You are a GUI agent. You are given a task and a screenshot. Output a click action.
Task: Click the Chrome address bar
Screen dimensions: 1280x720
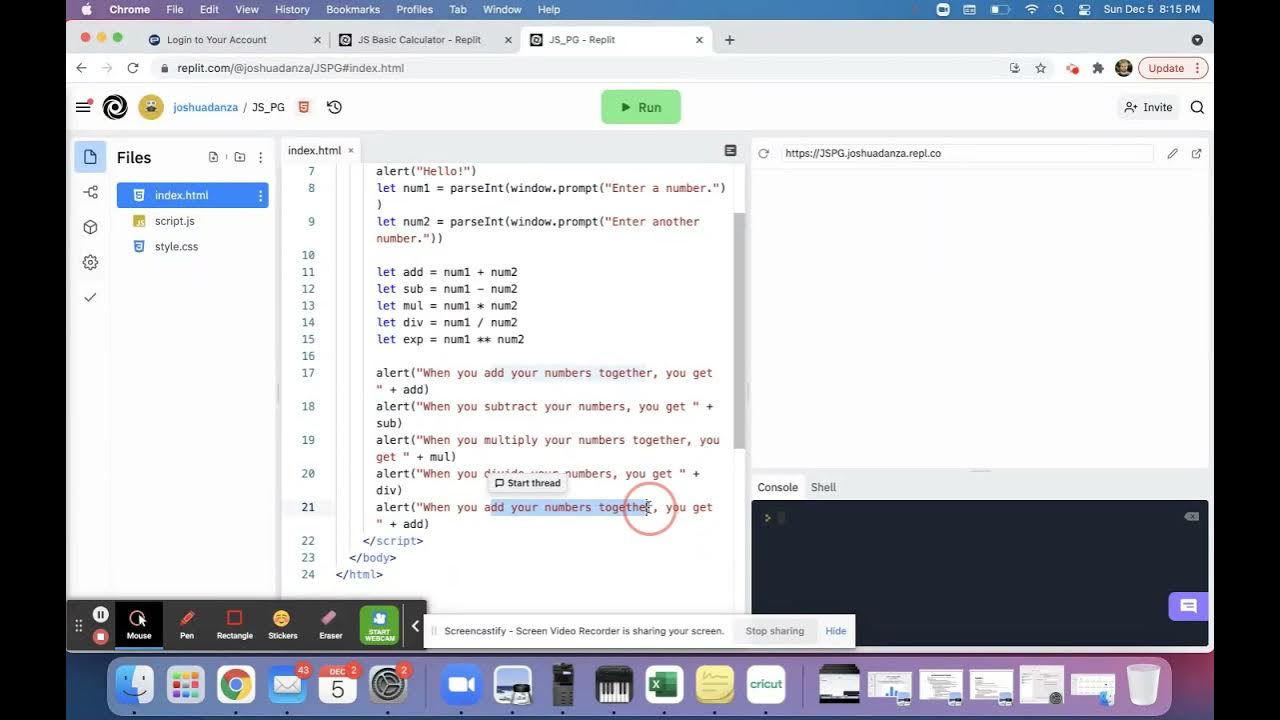pos(580,68)
